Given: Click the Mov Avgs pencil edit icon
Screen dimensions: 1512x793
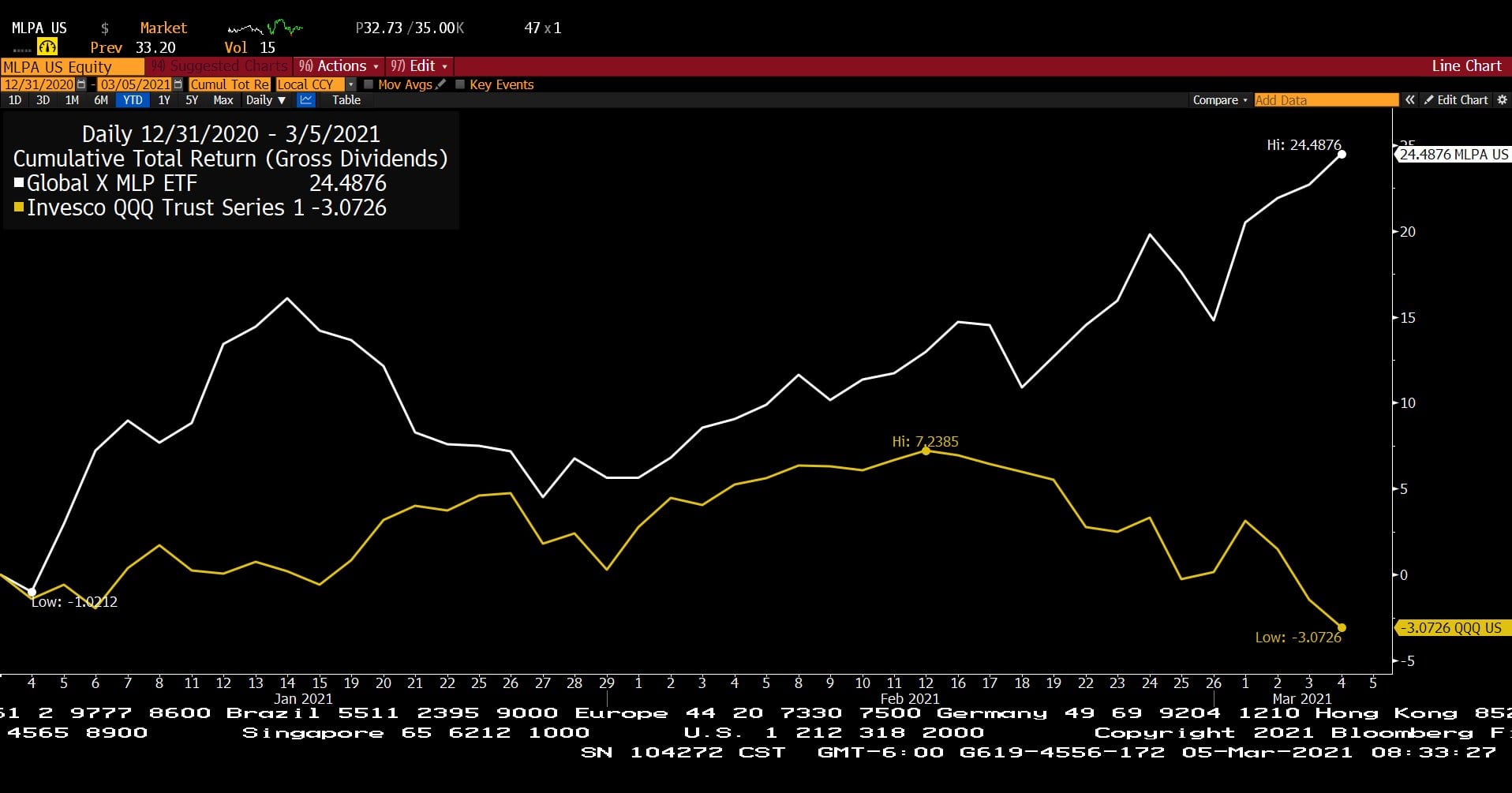Looking at the screenshot, I should click(440, 84).
